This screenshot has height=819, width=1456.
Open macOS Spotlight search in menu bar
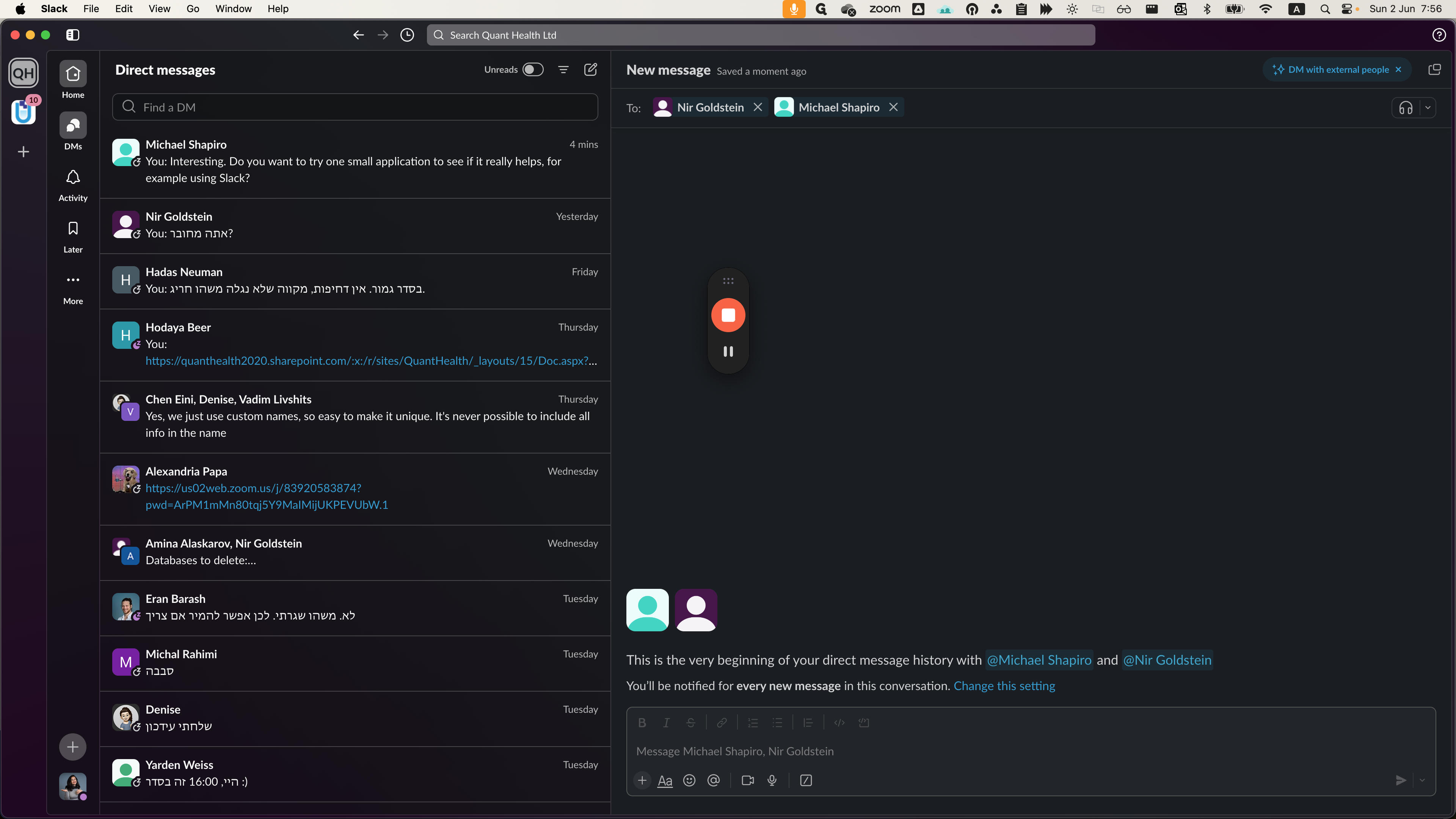pyautogui.click(x=1325, y=8)
